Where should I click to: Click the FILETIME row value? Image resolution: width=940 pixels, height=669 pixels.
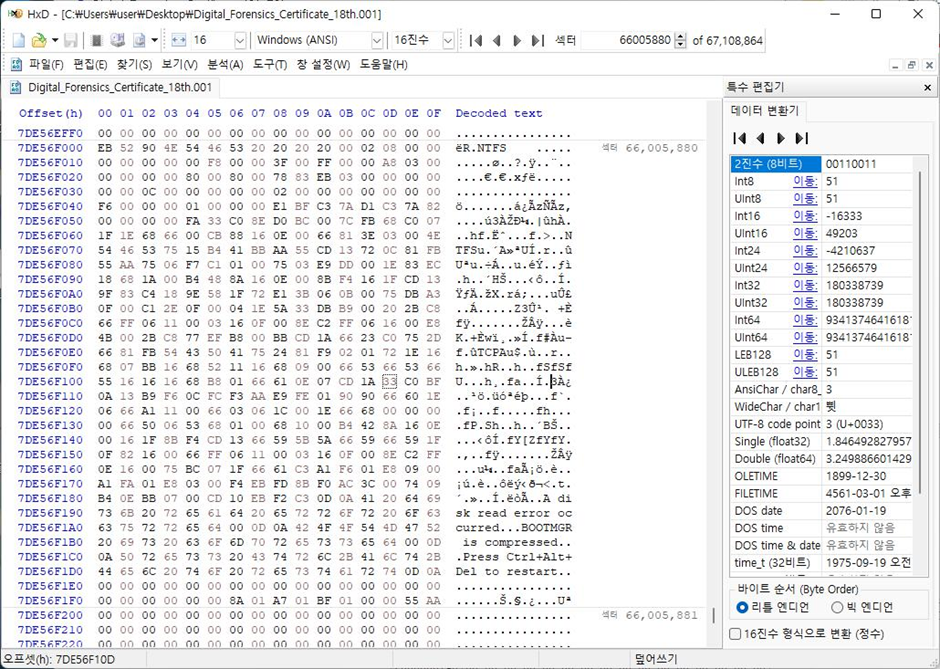868,494
